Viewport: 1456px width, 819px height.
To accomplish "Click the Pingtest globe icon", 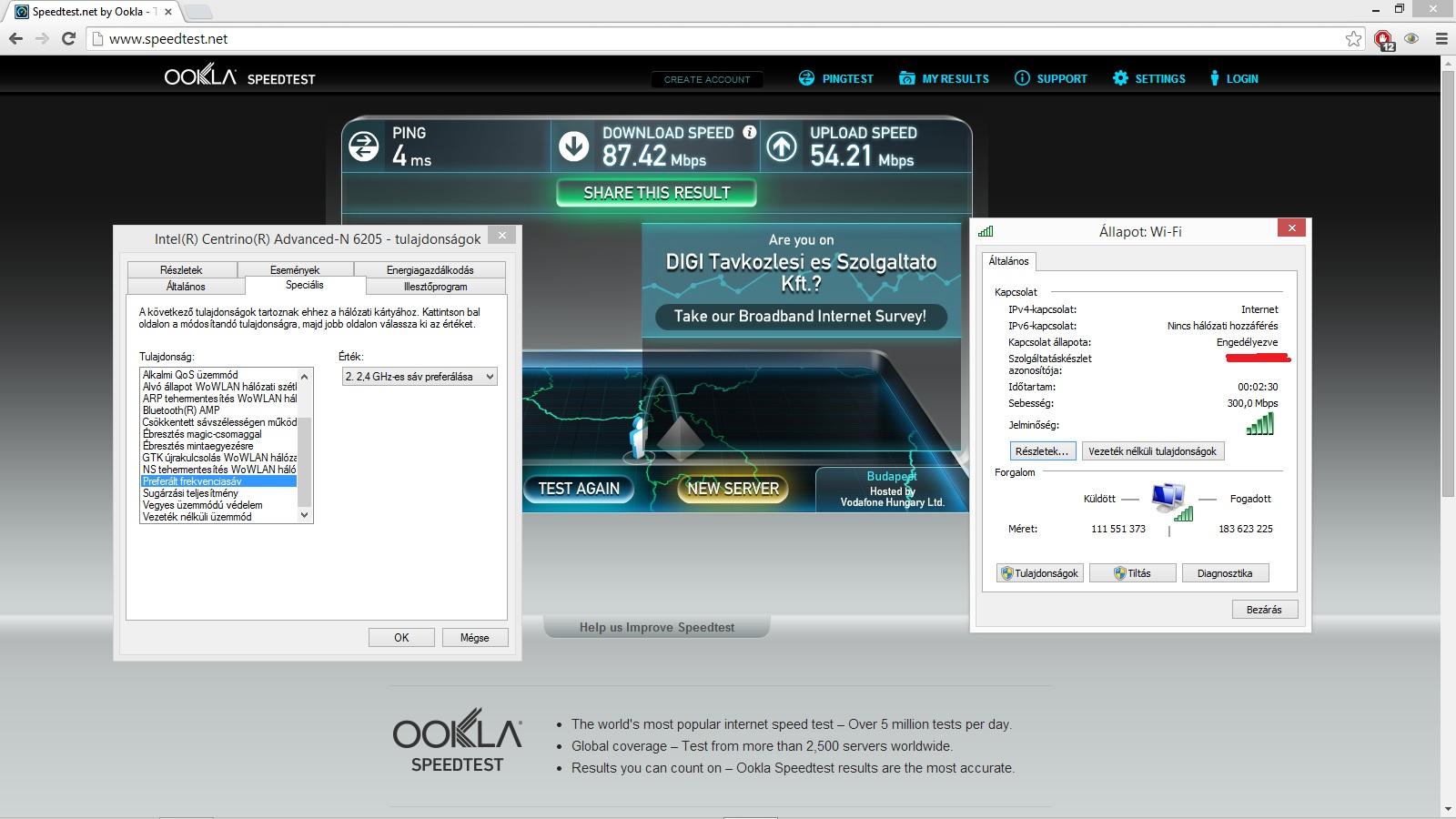I will (806, 78).
